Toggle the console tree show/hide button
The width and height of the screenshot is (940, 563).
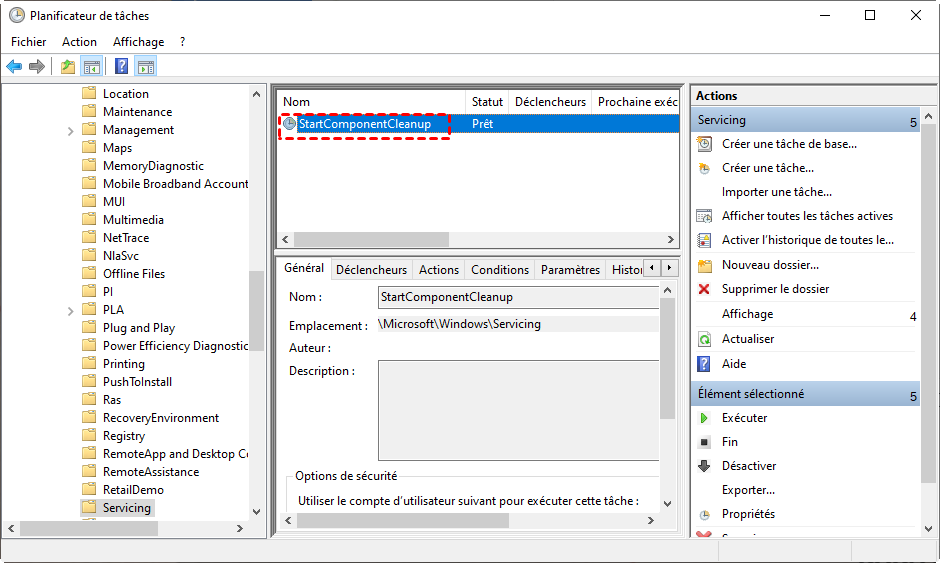click(92, 67)
